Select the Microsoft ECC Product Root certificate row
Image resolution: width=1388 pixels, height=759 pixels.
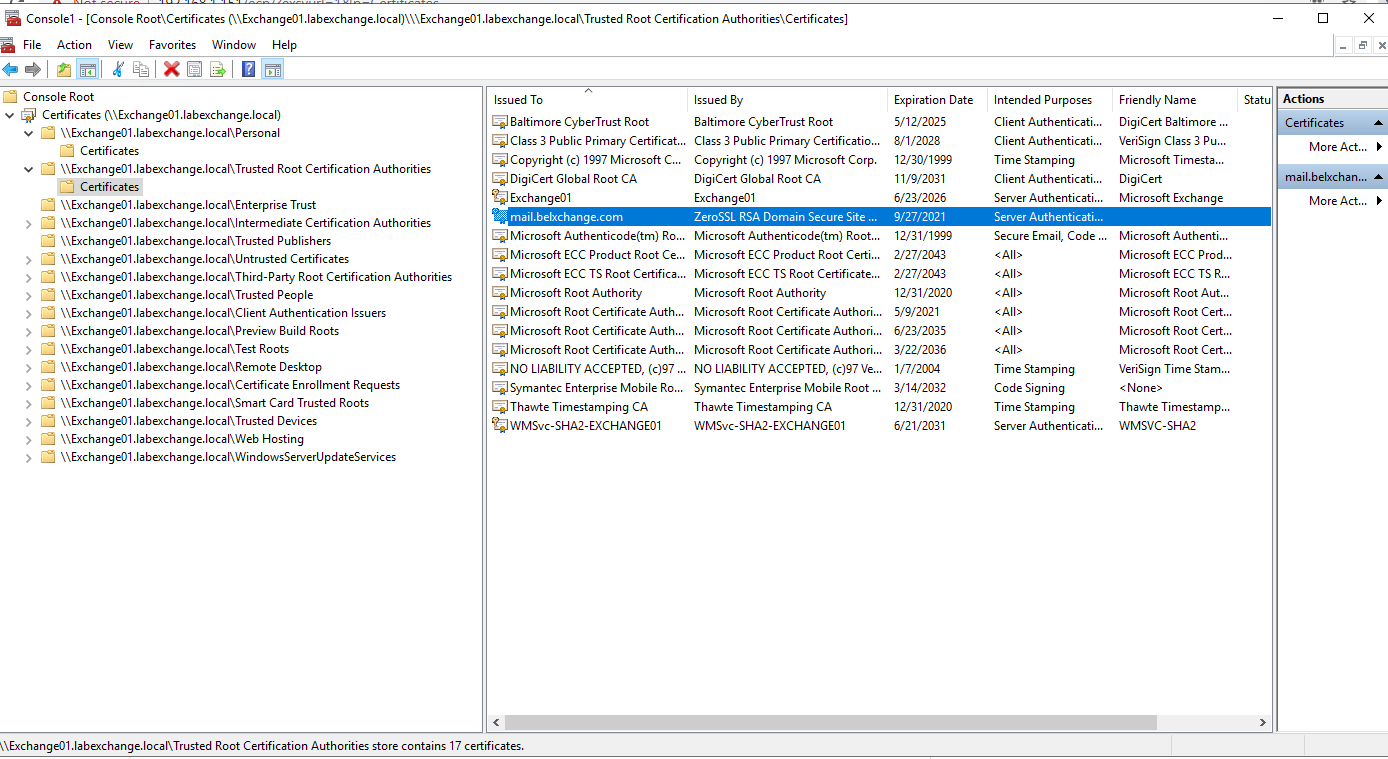880,254
